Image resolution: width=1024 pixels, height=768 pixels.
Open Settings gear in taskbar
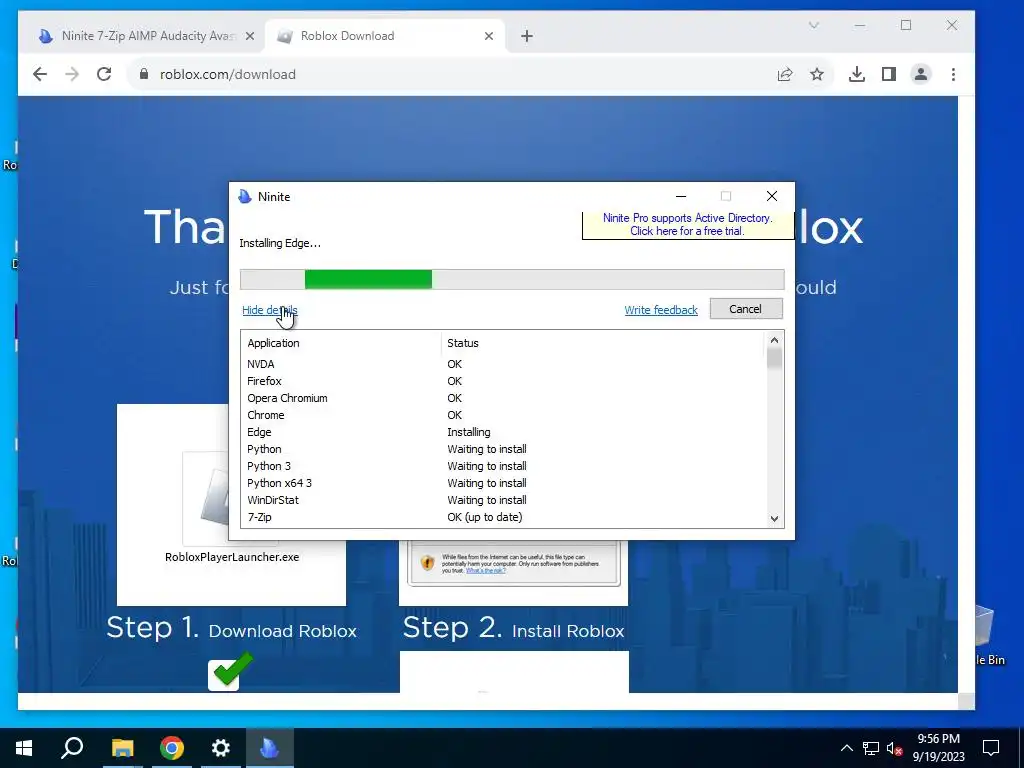tap(221, 748)
